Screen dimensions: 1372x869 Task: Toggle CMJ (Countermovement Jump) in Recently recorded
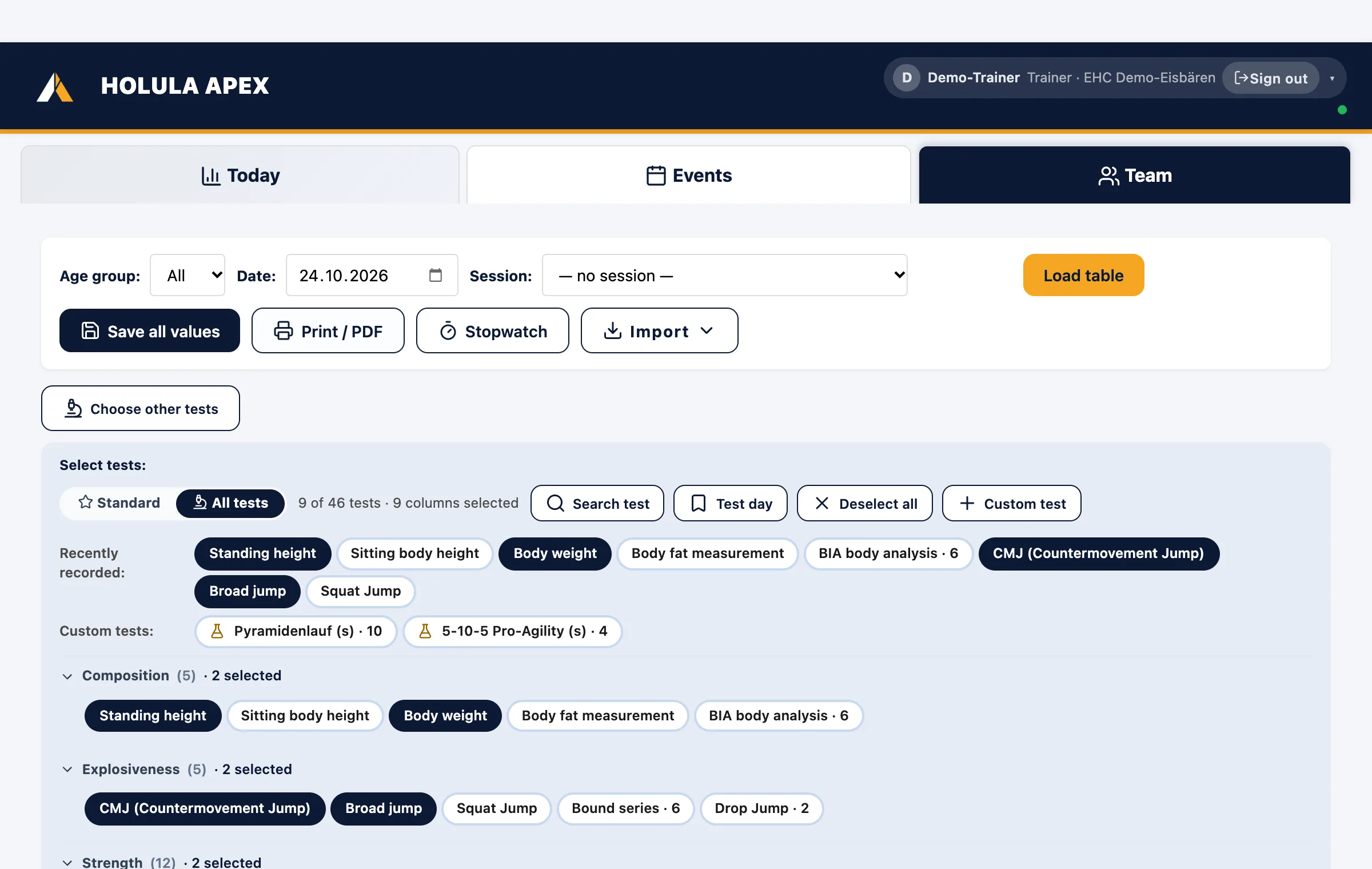coord(1099,553)
